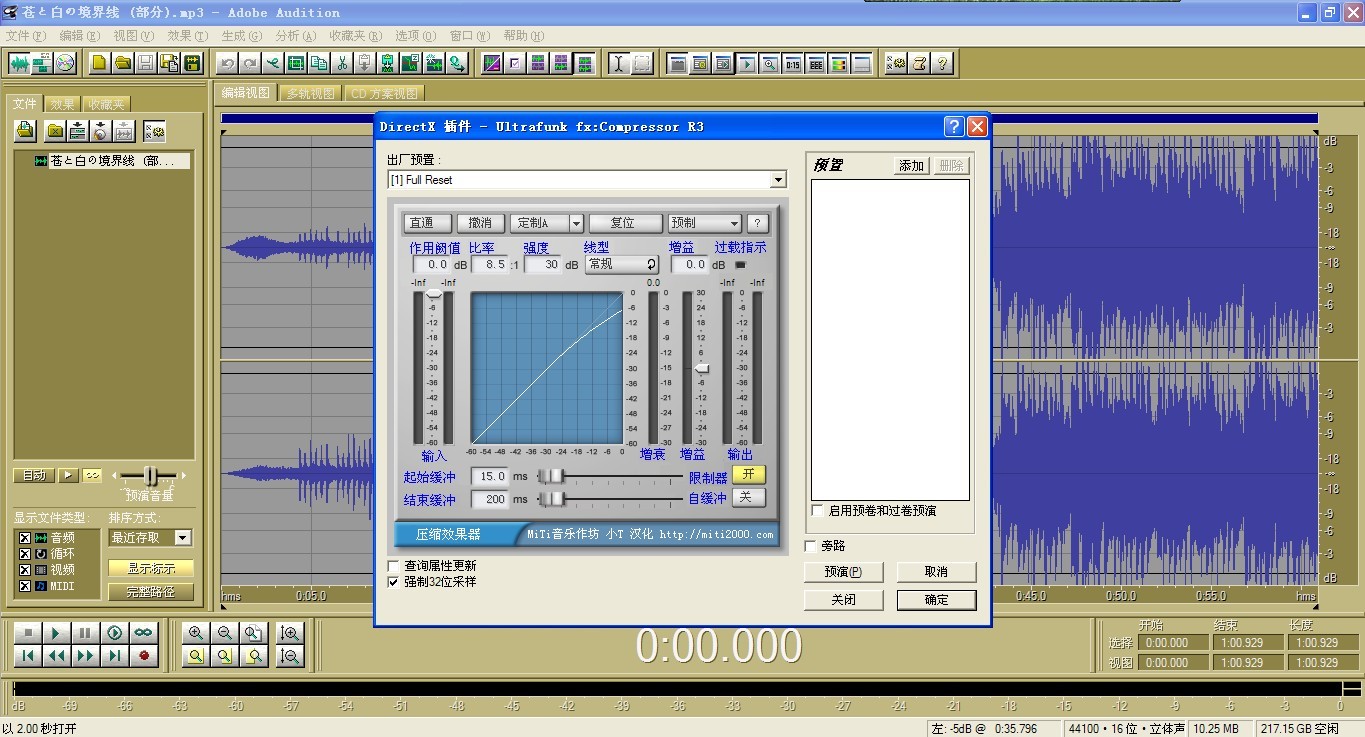Turn the 限制器 limiter 开 toggle
1365x737 pixels.
[748, 475]
